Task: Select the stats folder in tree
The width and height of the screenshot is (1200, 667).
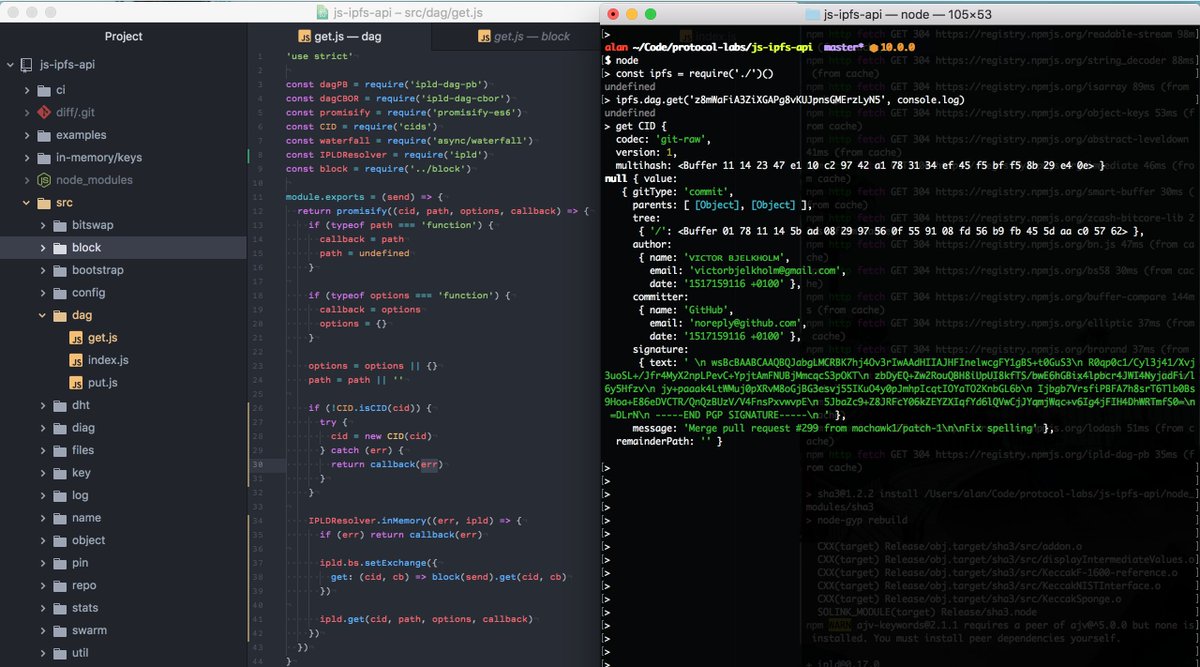Action: pos(85,608)
